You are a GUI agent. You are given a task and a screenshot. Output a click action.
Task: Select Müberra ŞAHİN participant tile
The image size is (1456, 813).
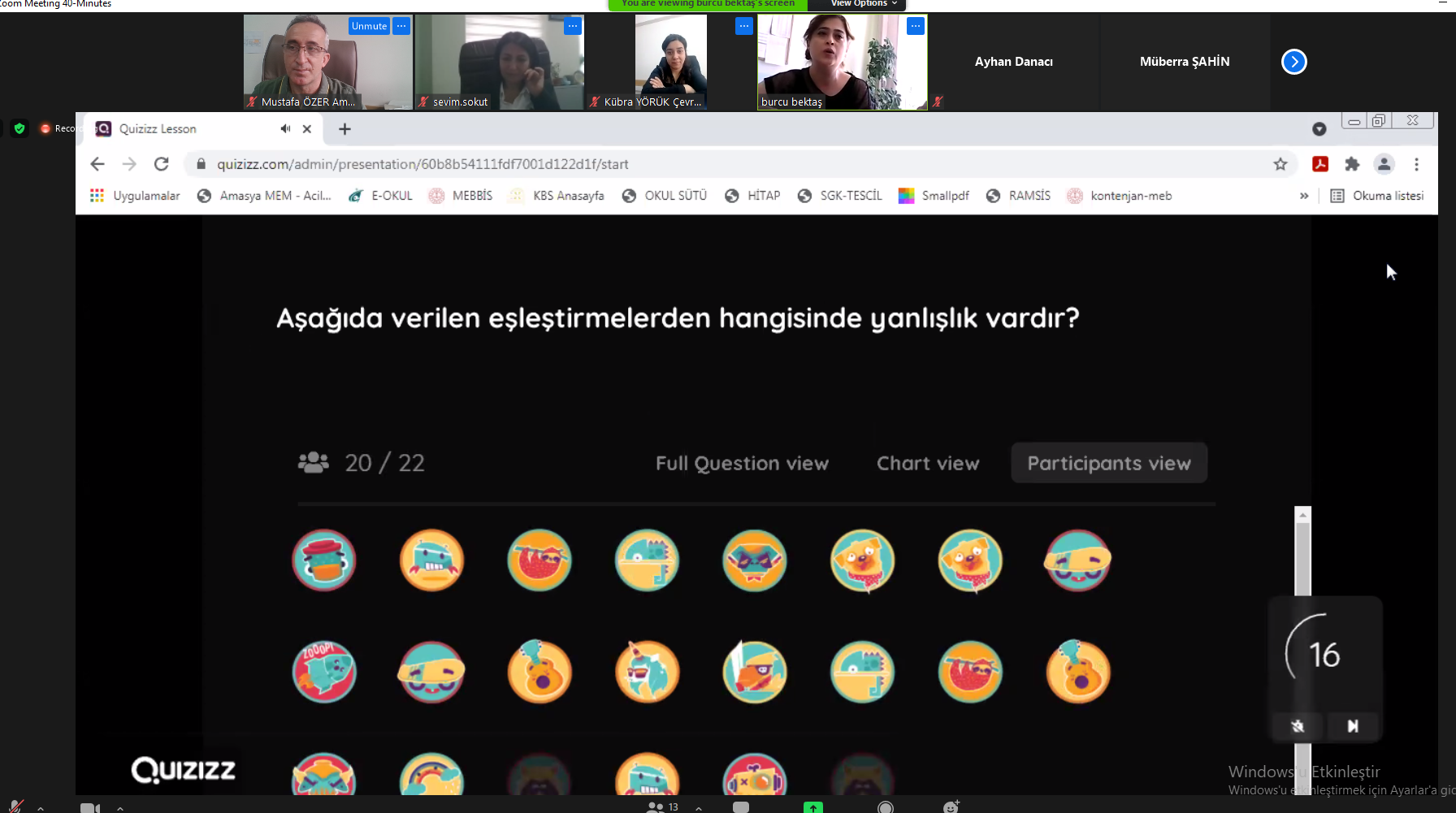click(1185, 62)
